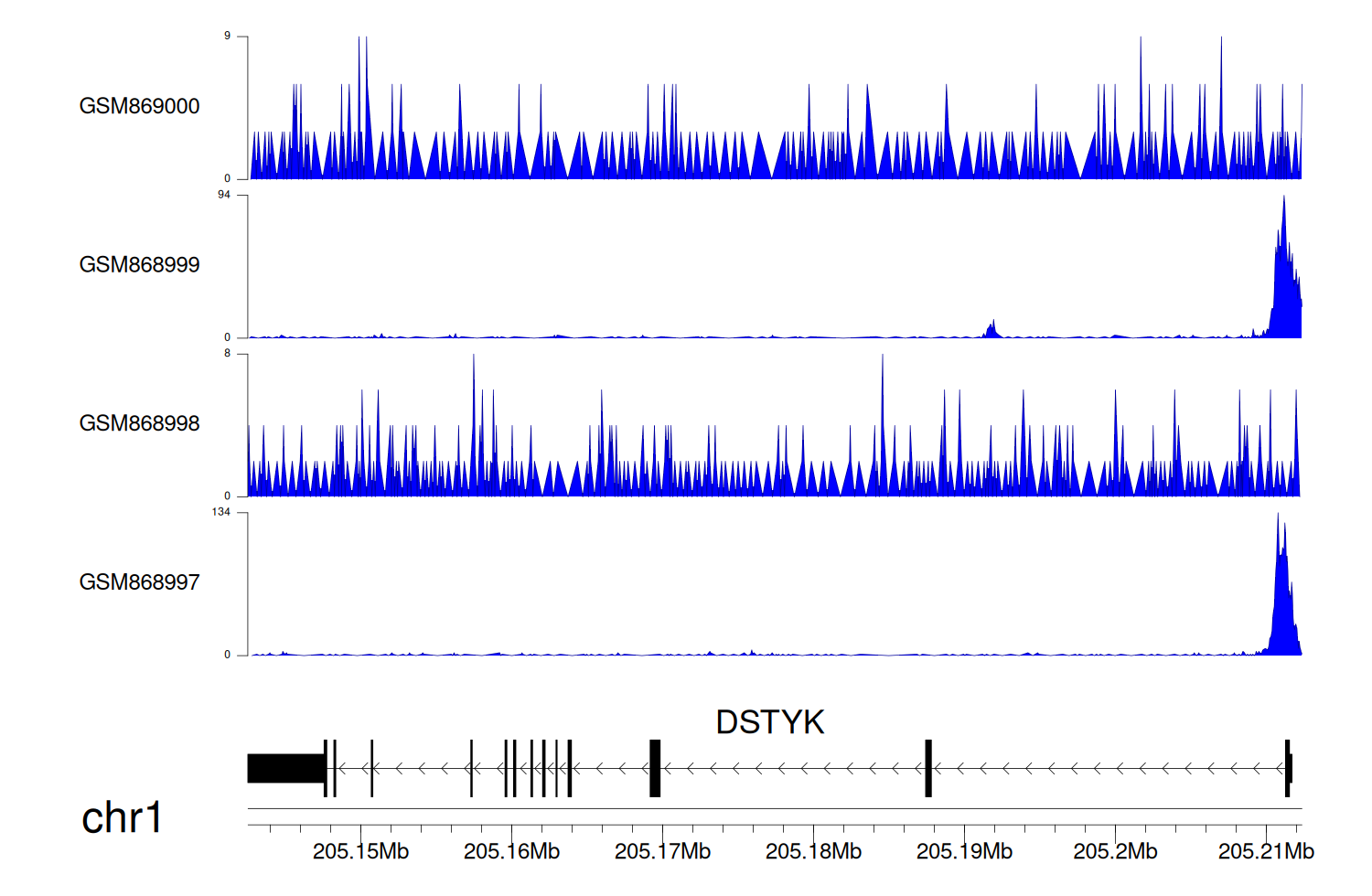Click the large DSTYK exon block at left end

pyautogui.click(x=285, y=768)
